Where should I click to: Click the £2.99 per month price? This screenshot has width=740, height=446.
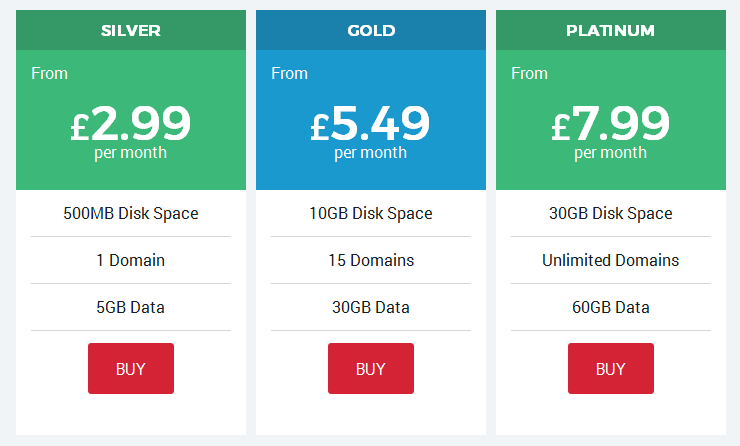[131, 132]
